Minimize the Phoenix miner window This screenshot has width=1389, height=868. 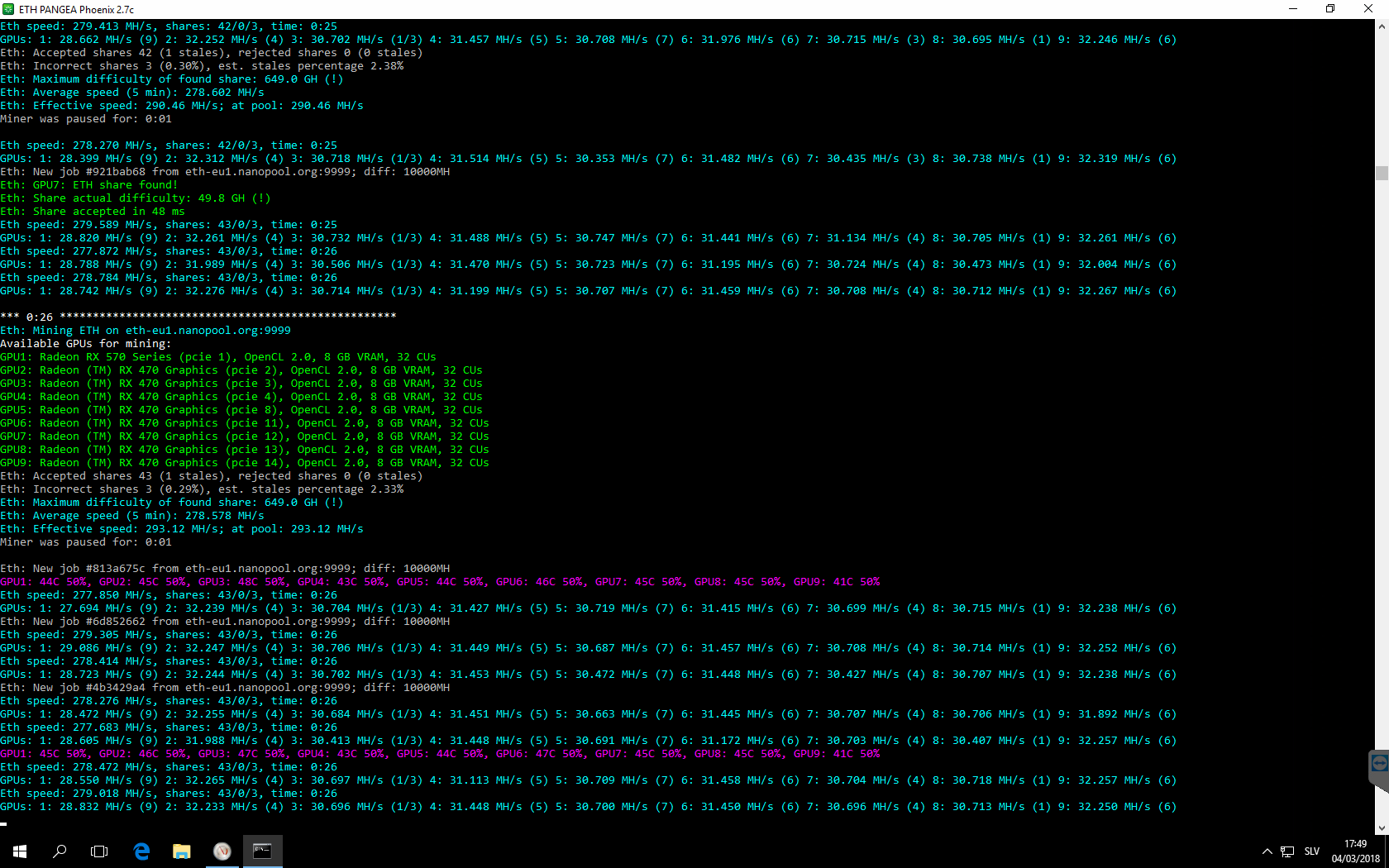1293,9
